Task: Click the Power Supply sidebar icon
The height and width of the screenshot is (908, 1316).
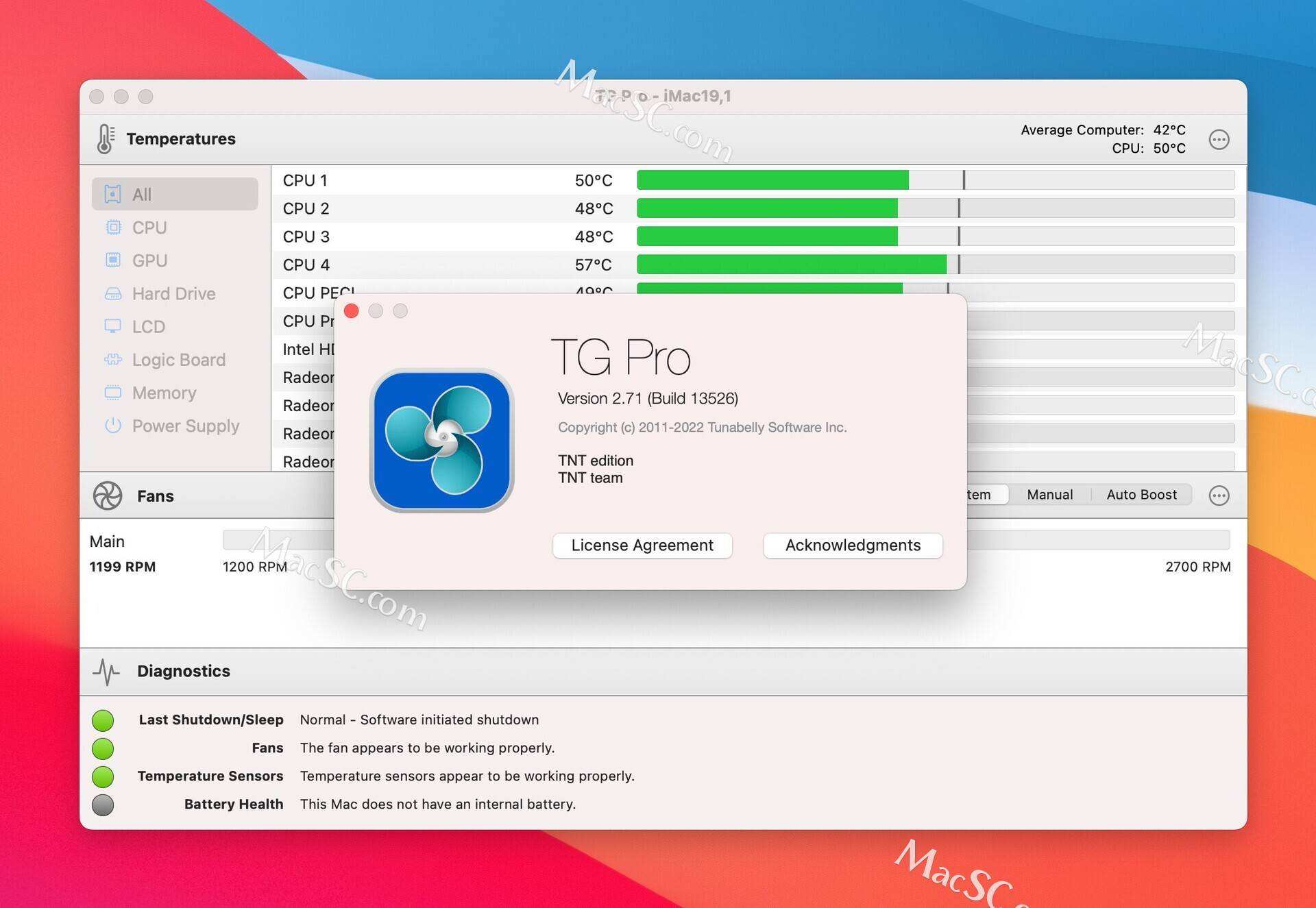Action: tap(113, 426)
